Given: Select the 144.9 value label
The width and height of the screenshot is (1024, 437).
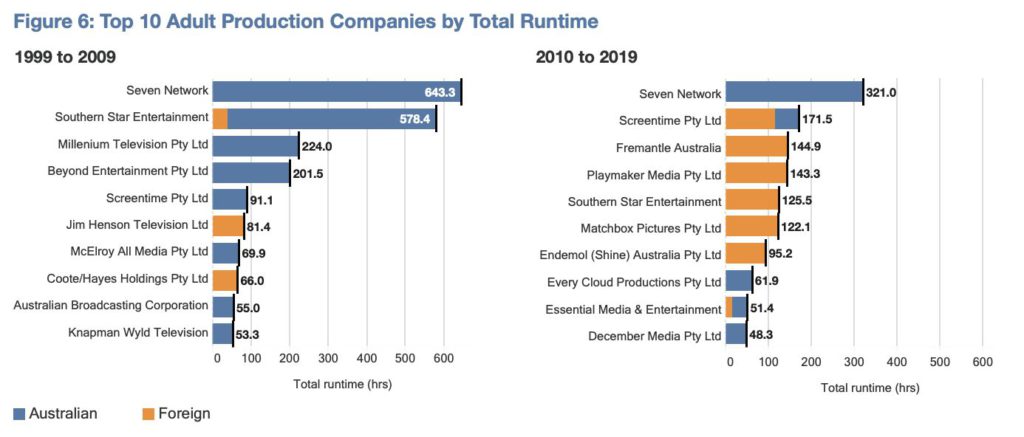Looking at the screenshot, I should (805, 146).
